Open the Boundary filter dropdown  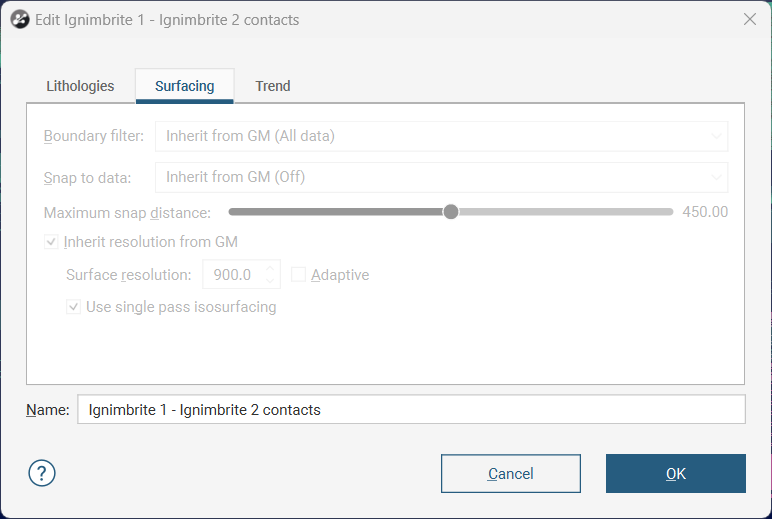pyautogui.click(x=441, y=136)
